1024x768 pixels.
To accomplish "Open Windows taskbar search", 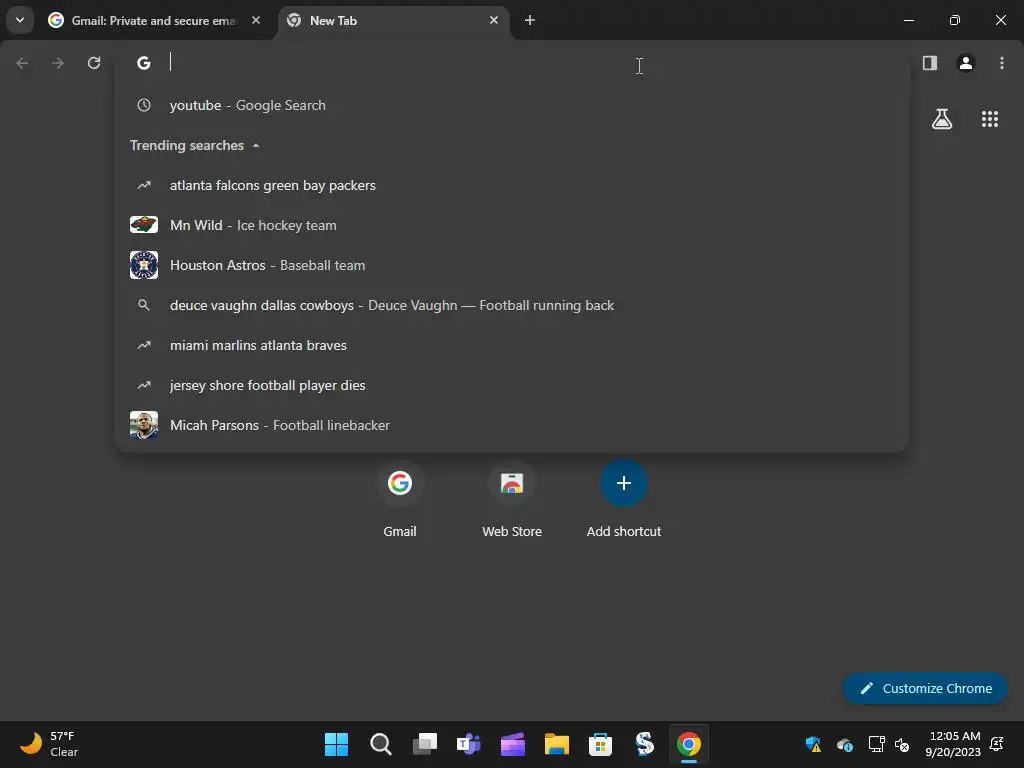I will click(381, 744).
